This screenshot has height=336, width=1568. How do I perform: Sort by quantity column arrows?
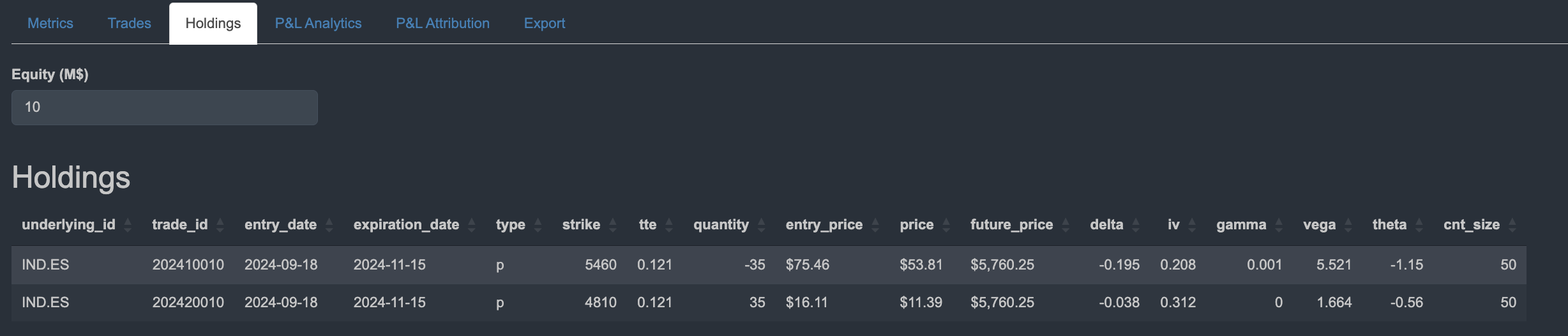[762, 225]
